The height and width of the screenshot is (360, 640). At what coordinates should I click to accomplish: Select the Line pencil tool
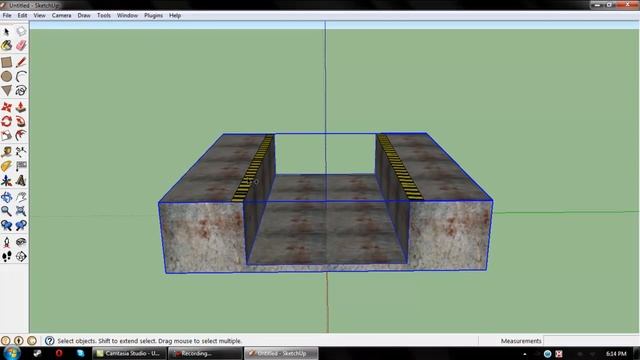point(21,62)
